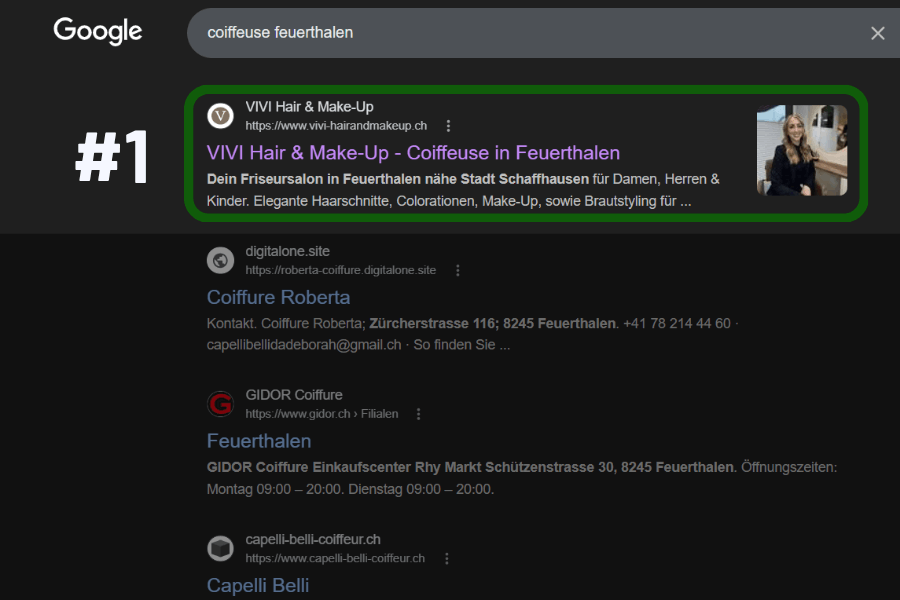Click the GIDOR Coiffure G favicon
Screen dimensions: 900x600
pos(220,404)
